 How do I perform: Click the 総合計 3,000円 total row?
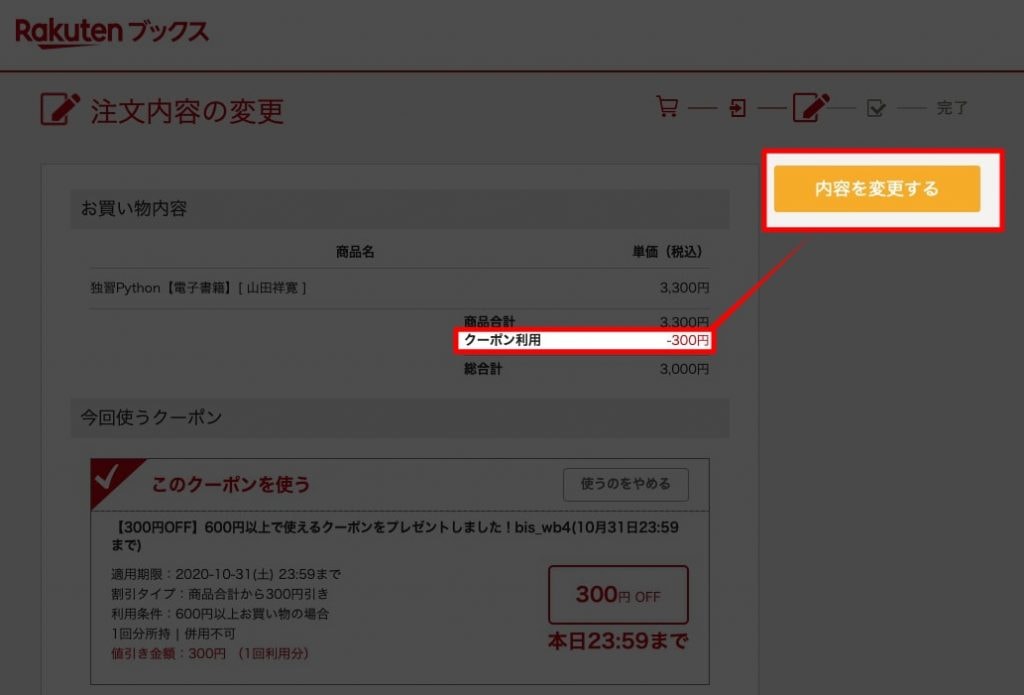click(x=585, y=369)
